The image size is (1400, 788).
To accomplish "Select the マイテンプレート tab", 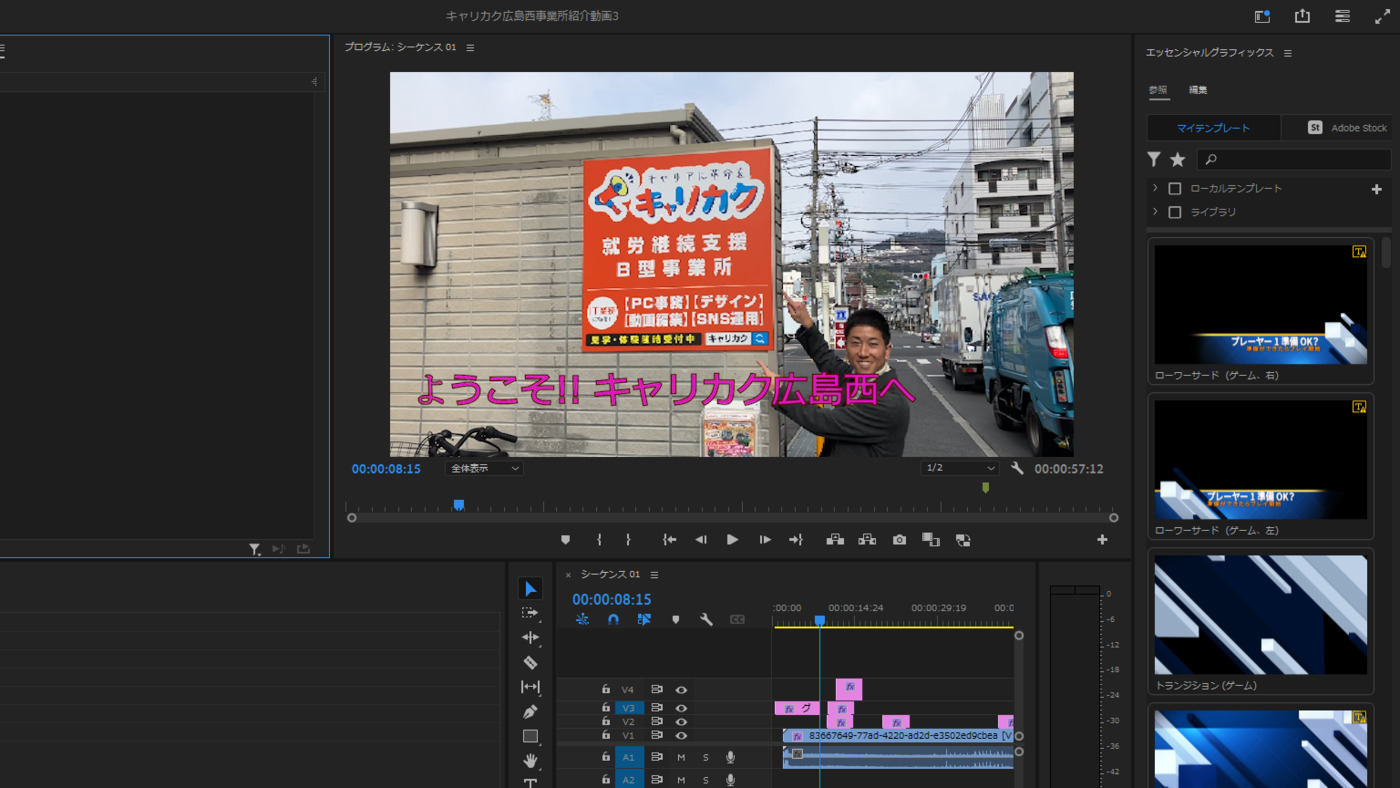I will click(1213, 128).
